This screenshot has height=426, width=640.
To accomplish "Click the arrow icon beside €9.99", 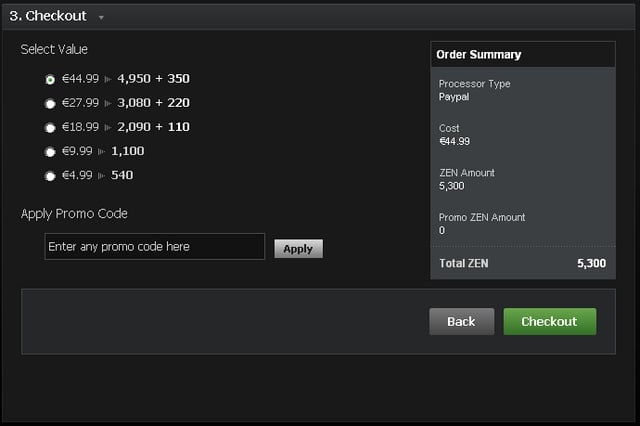I will click(102, 151).
